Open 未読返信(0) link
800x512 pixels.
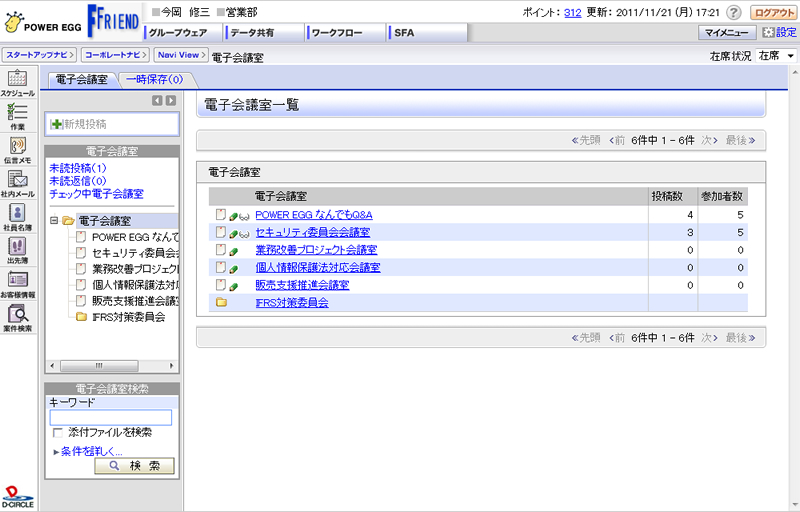point(78,181)
